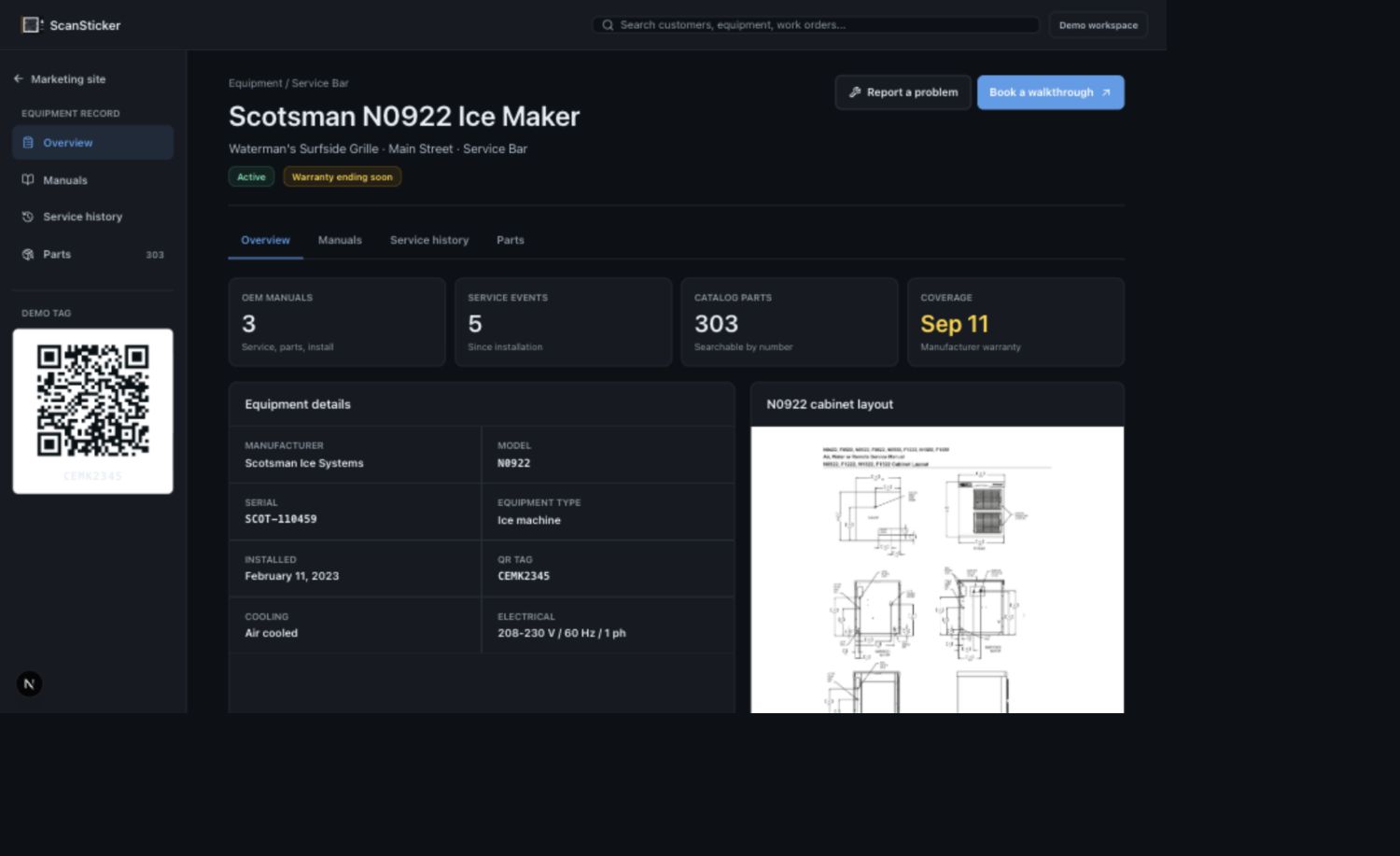Click the arrow icon in Book a walkthrough
This screenshot has width=1400, height=856.
coord(1106,92)
